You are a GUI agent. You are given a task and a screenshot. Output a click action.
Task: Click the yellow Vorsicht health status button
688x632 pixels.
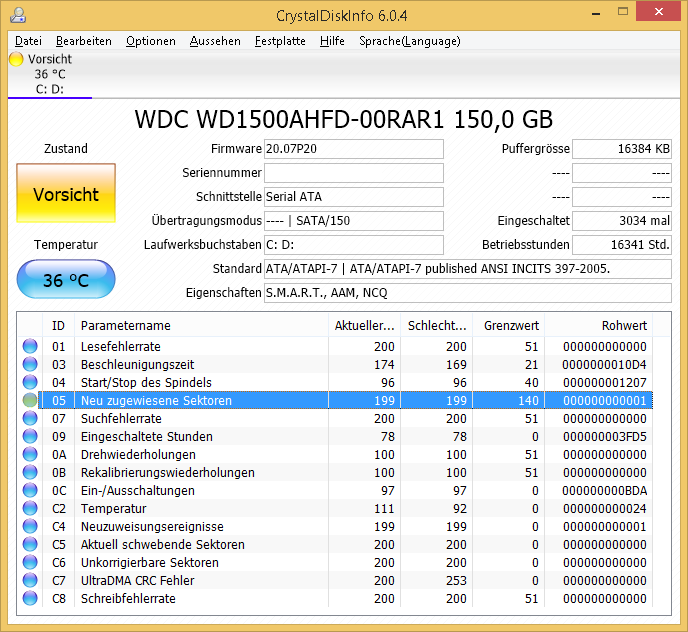coord(66,193)
